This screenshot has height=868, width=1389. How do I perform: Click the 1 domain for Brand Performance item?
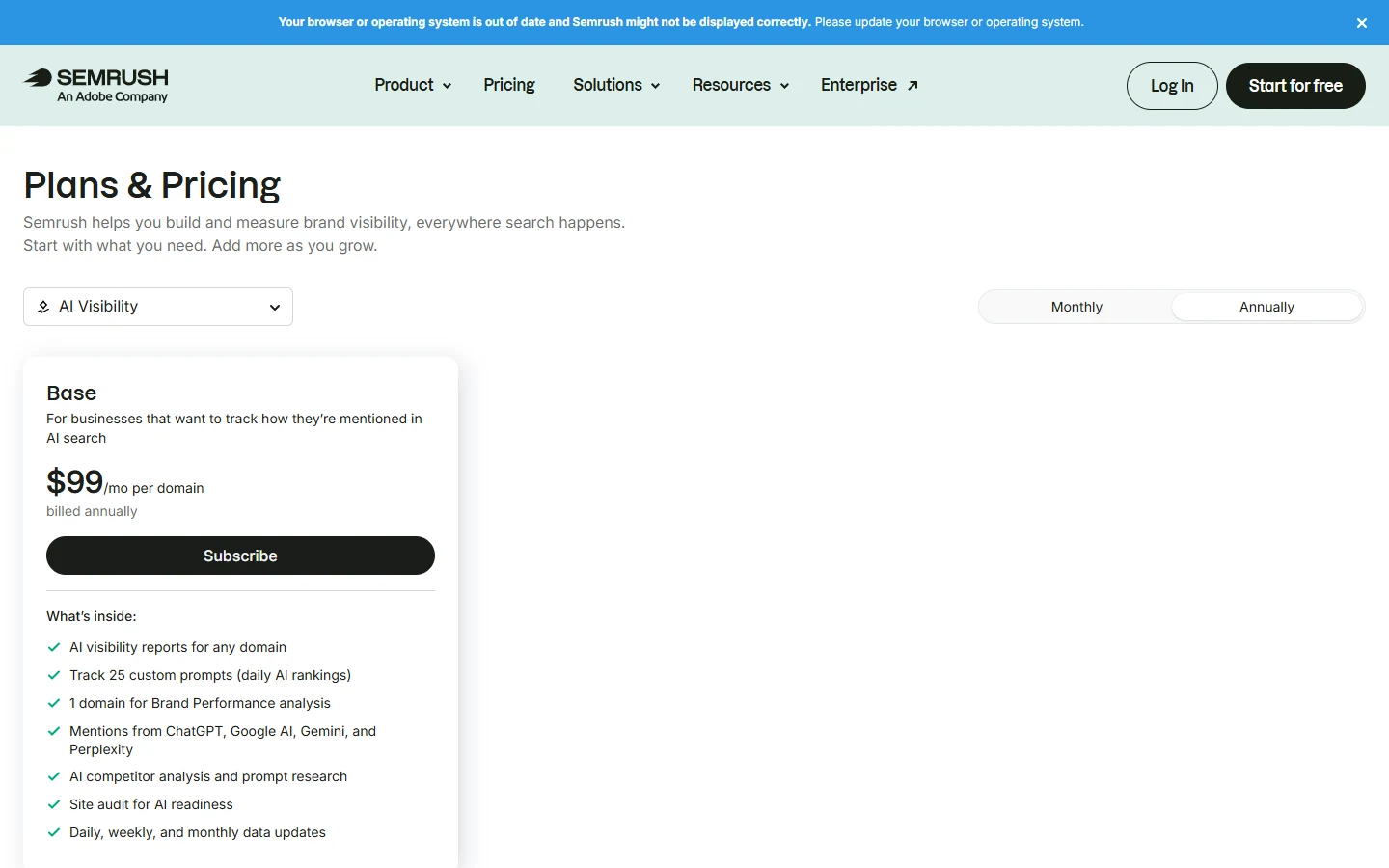tap(200, 703)
